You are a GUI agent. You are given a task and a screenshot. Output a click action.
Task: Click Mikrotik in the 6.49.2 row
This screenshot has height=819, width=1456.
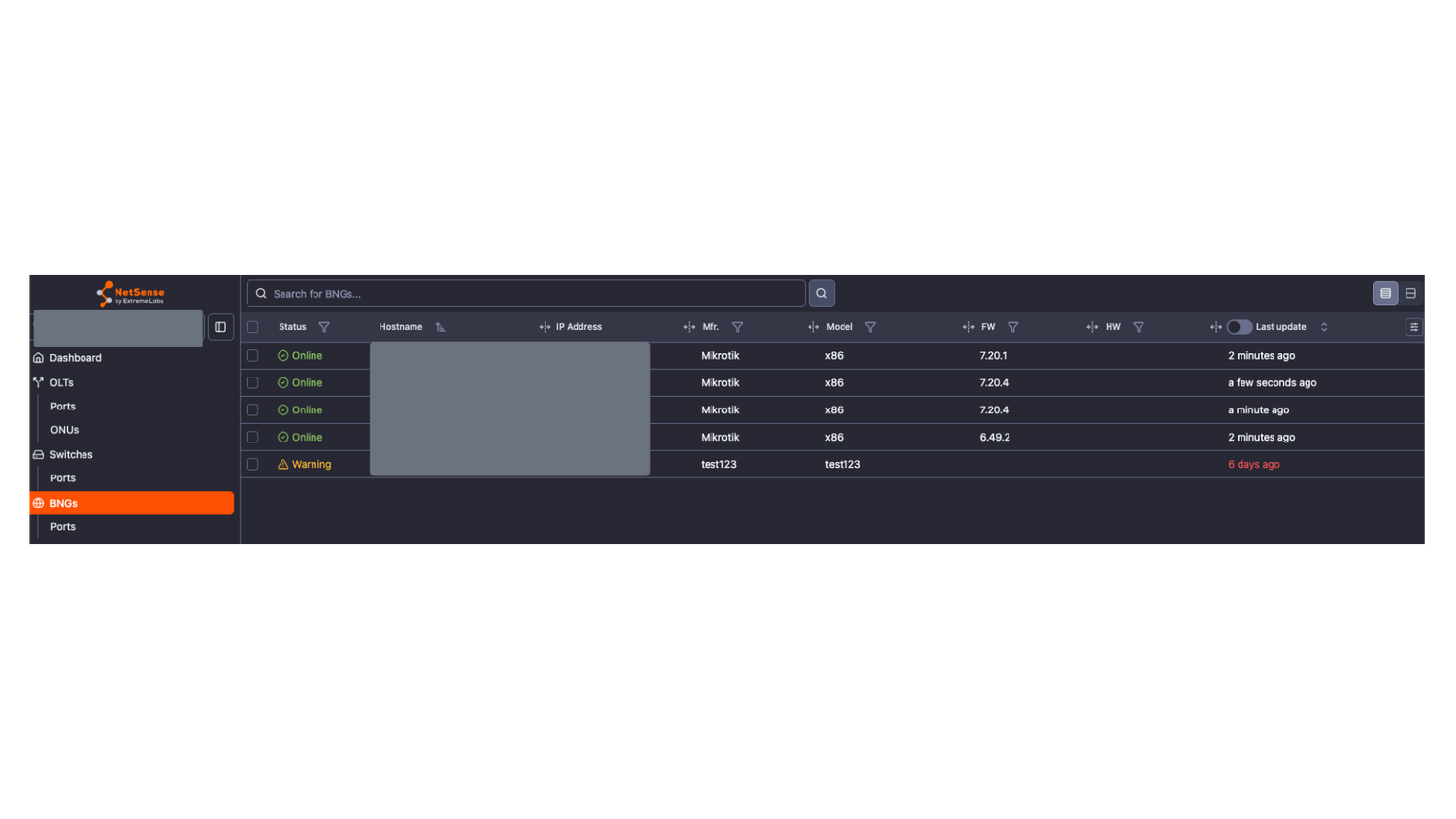719,438
